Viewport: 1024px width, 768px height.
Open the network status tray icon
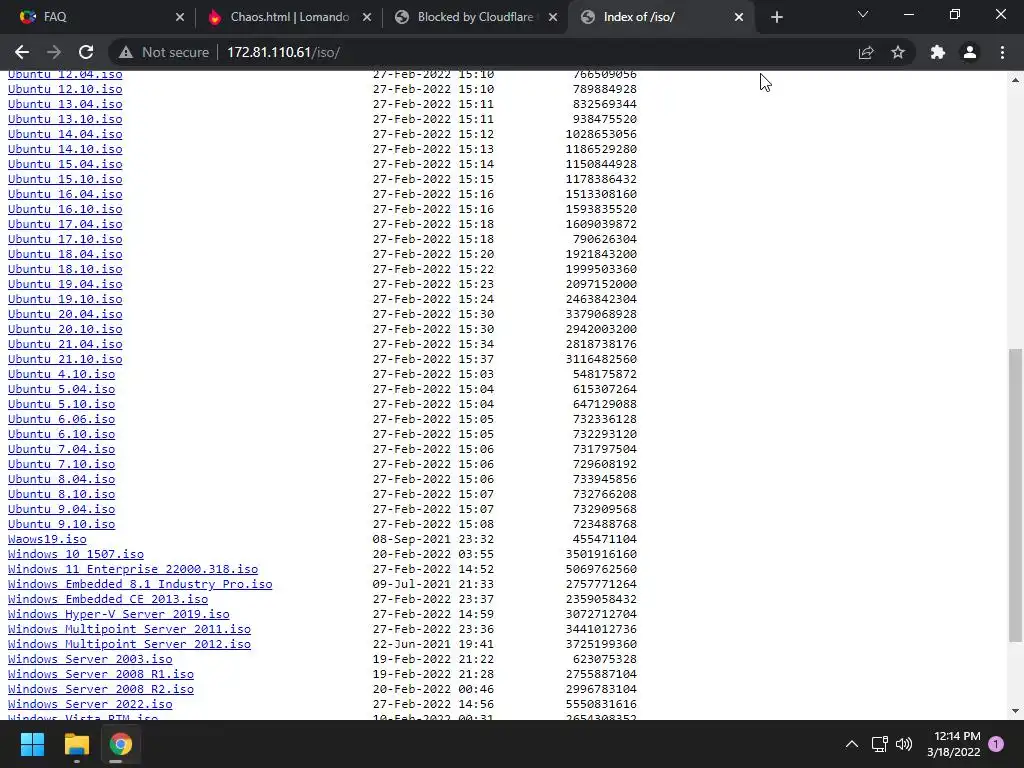879,744
